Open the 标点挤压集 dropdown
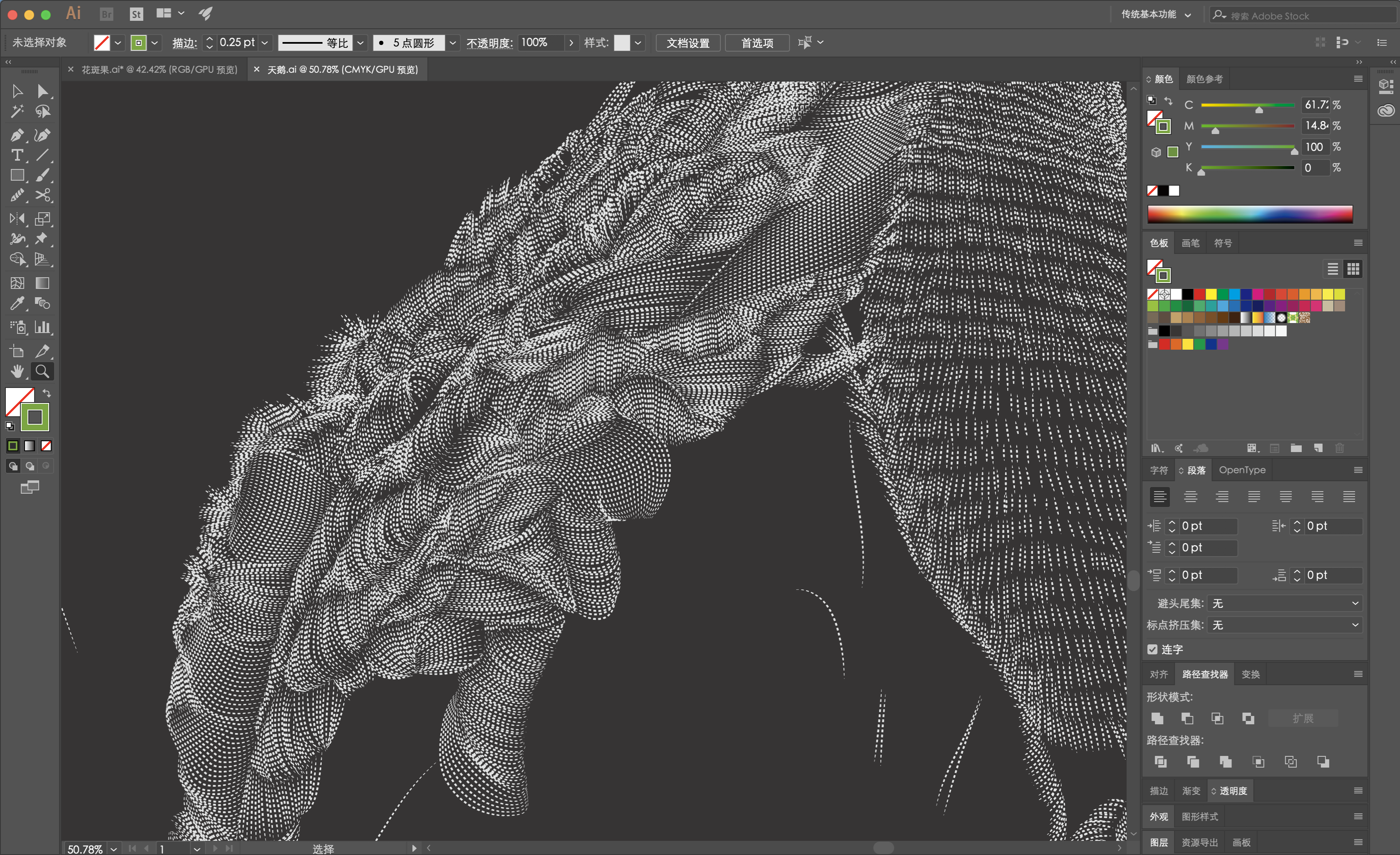 click(x=1285, y=625)
